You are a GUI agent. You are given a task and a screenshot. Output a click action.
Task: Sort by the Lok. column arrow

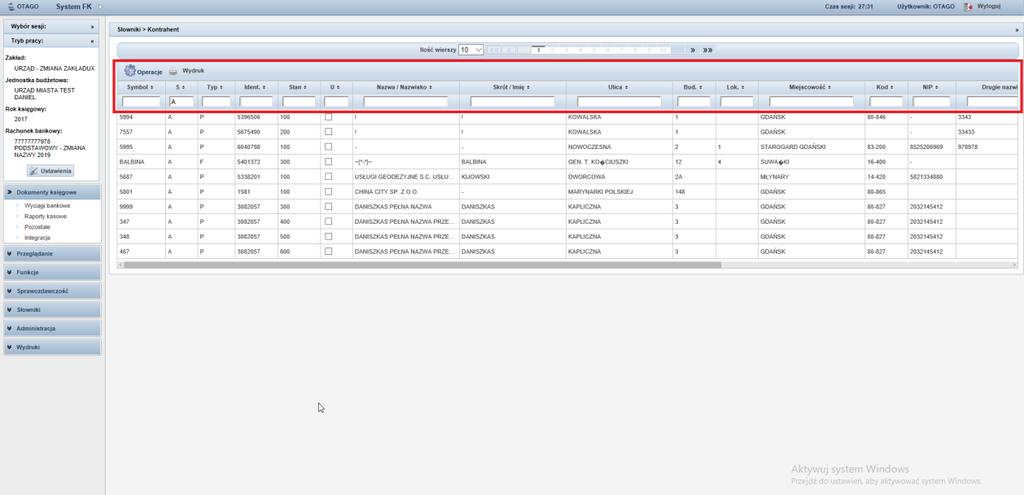743,87
